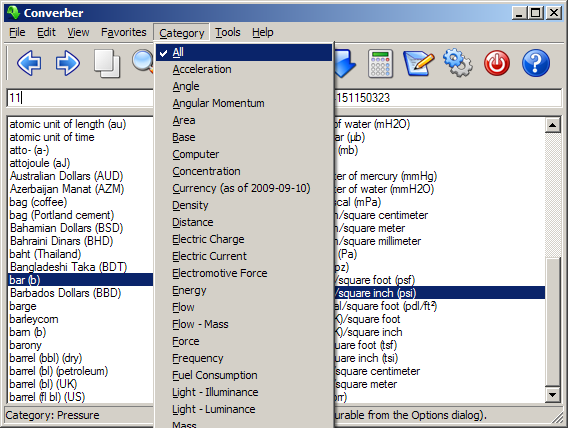Choose Base from Category menu
Viewport: 568px width, 428px height.
[244, 137]
